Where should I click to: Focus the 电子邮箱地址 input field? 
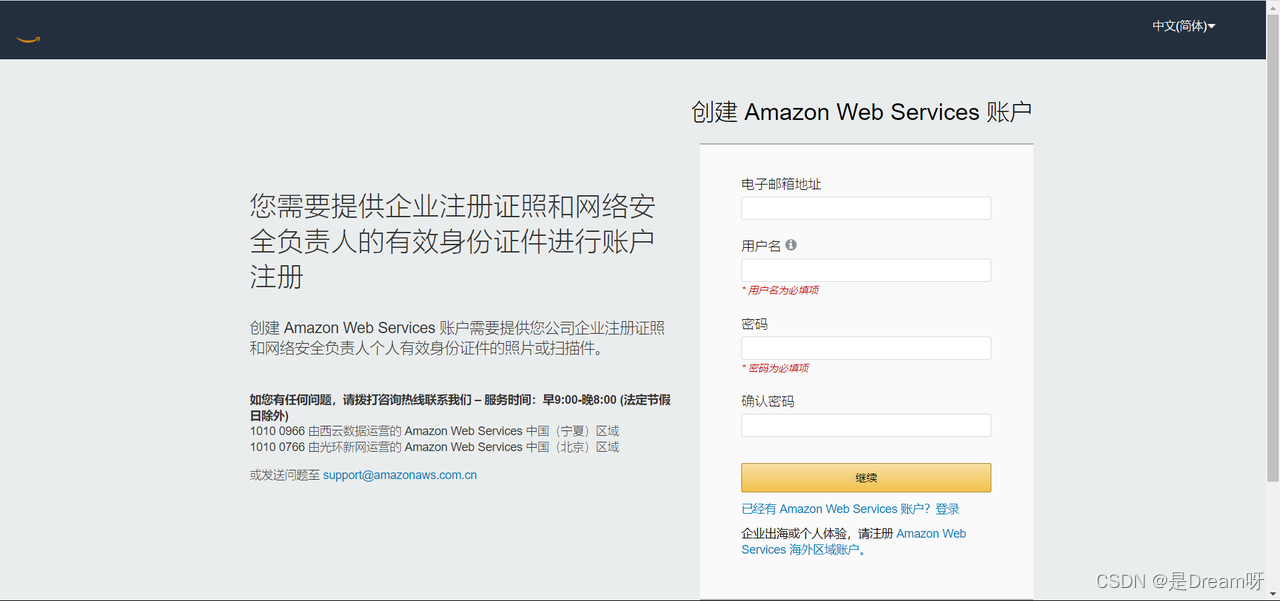coord(866,208)
